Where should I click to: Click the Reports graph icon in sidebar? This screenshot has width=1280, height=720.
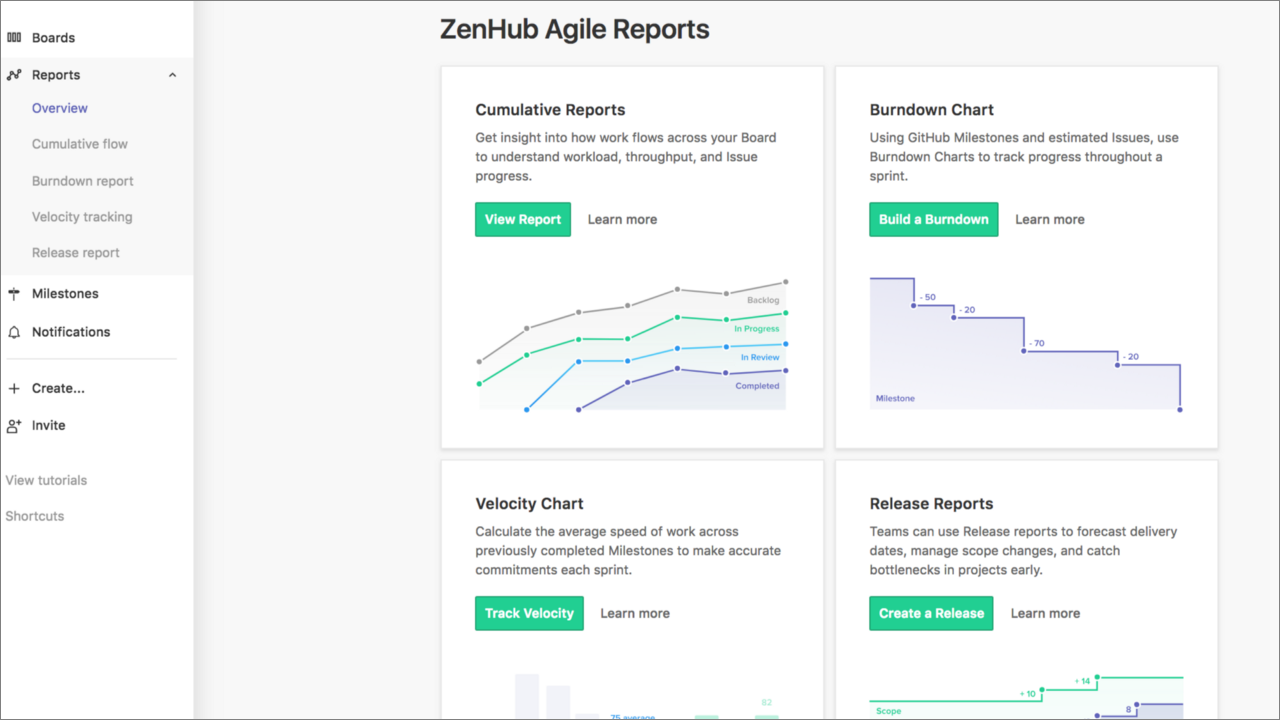tap(14, 75)
